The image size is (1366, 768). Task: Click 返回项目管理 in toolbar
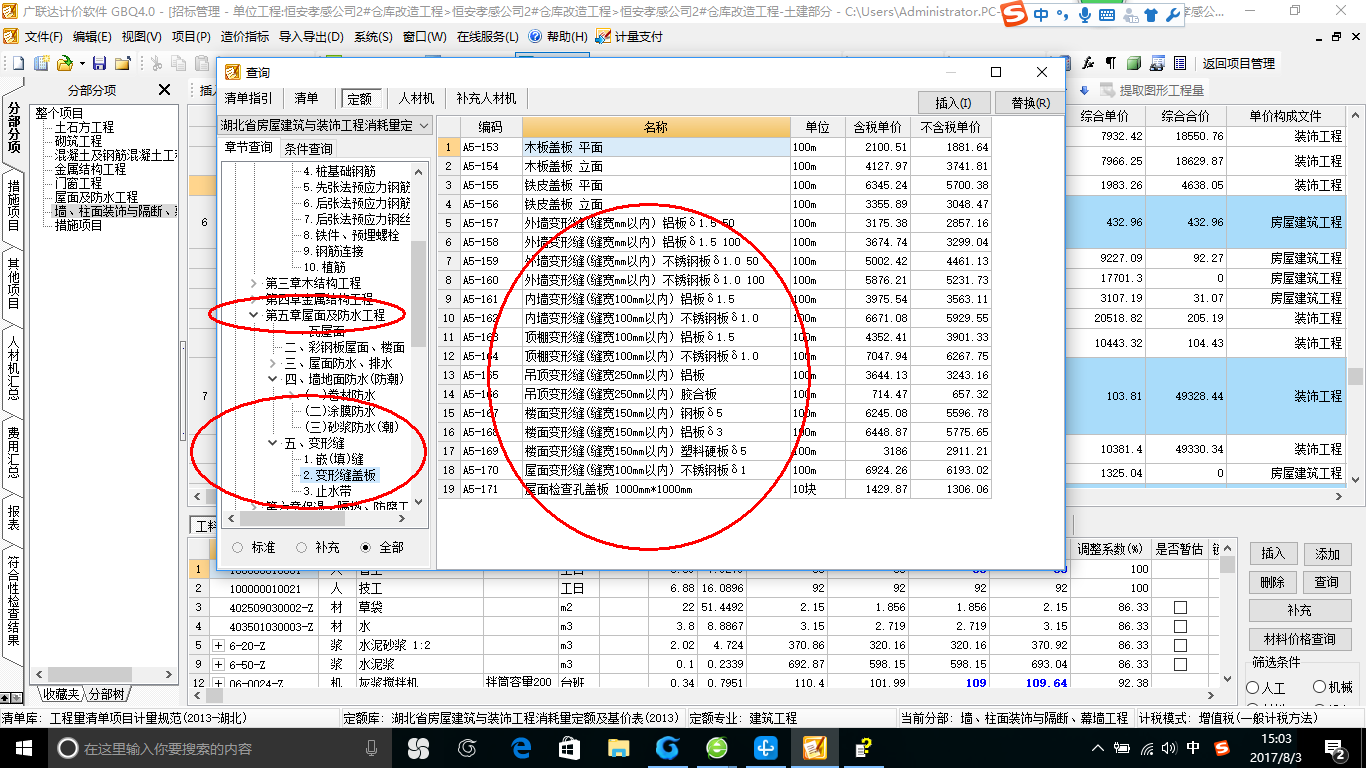click(1238, 63)
